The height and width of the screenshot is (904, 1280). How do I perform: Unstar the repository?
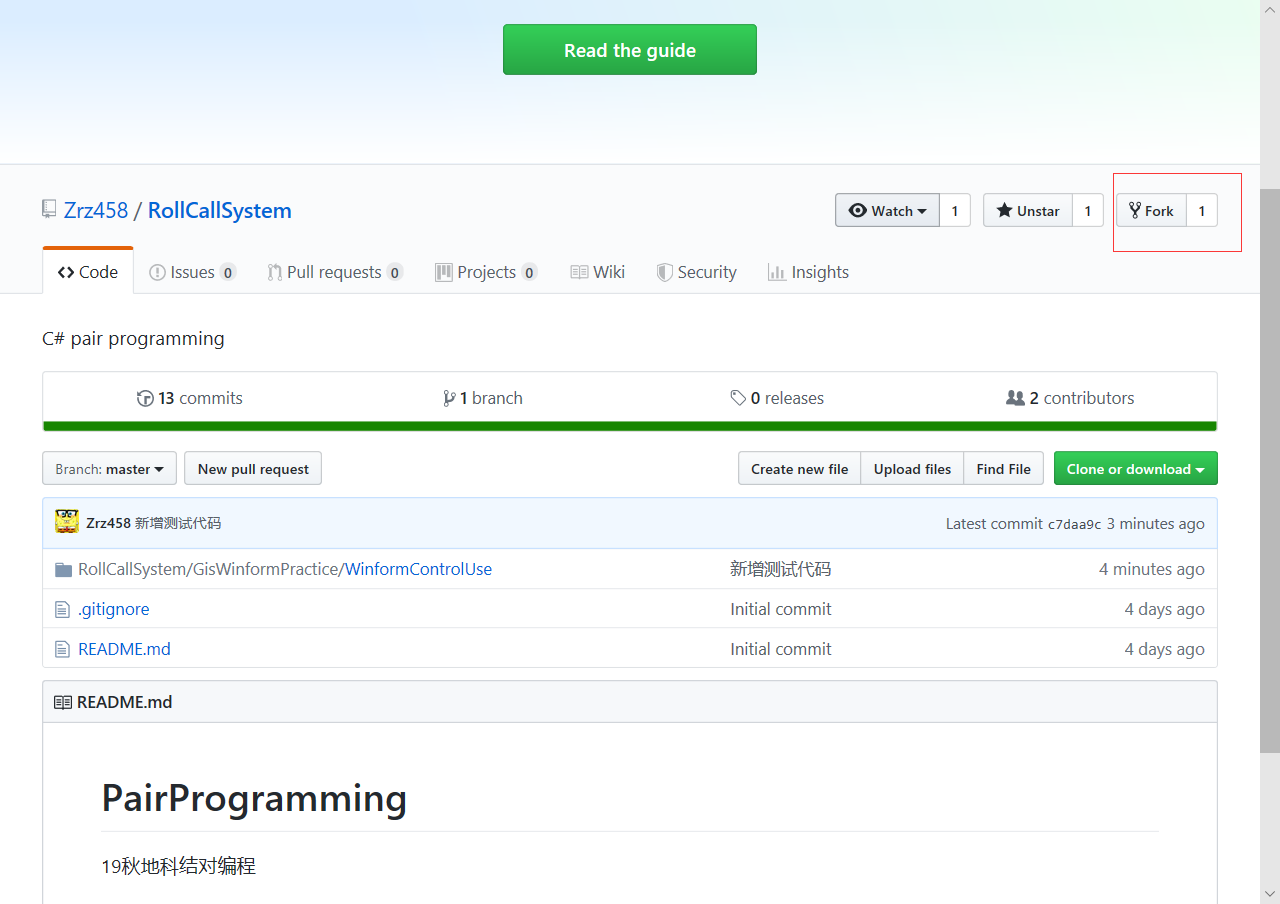point(1028,211)
